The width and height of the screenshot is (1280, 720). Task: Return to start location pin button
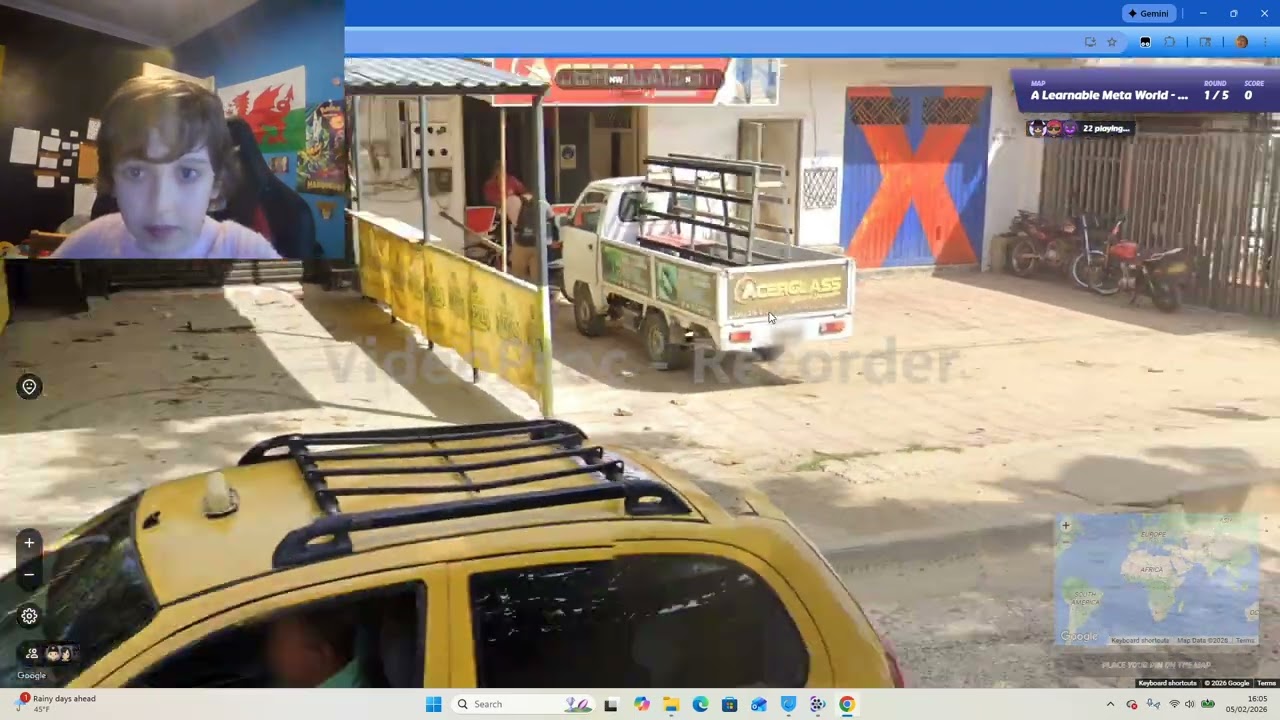(x=29, y=387)
